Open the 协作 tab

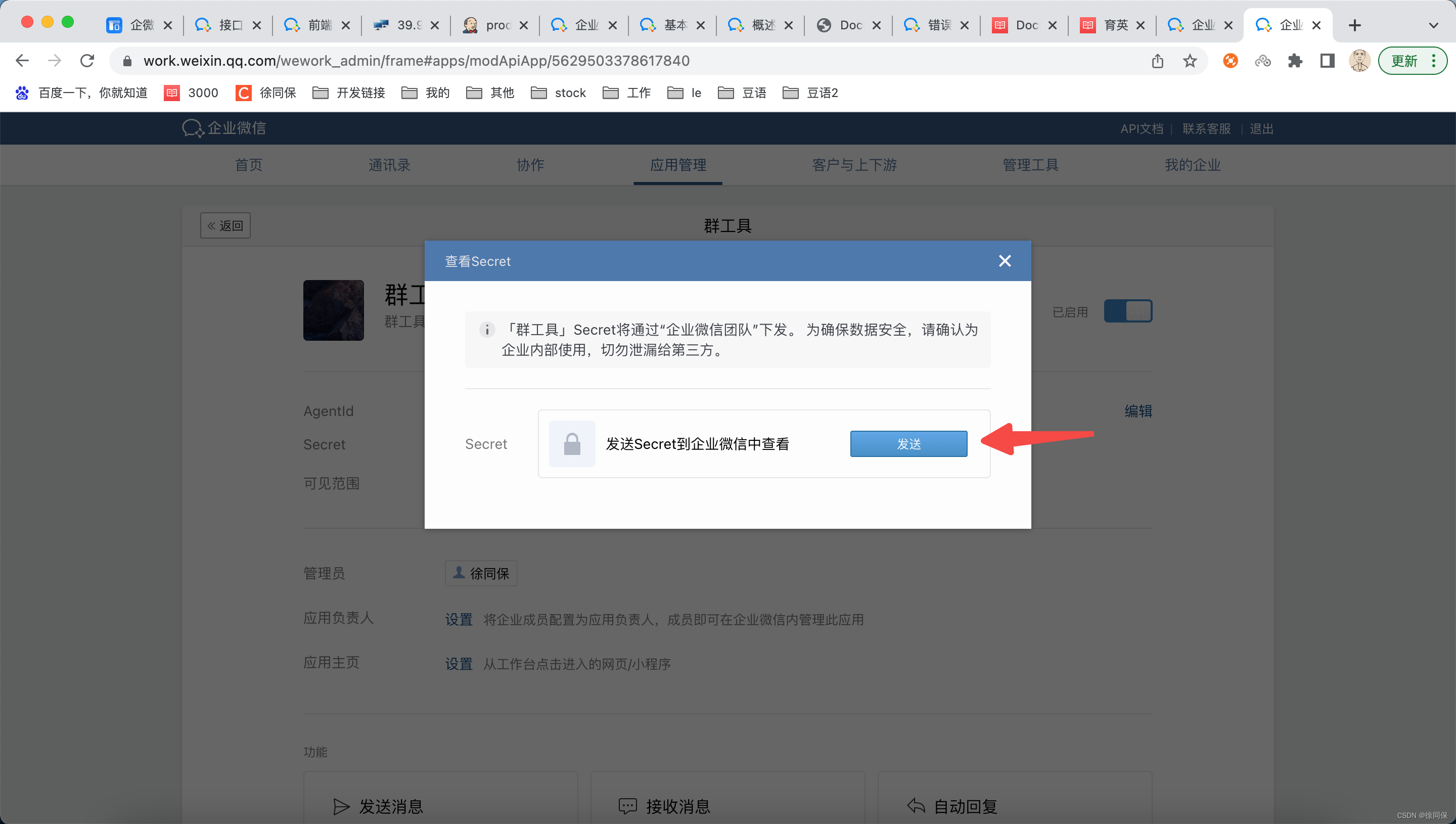[530, 165]
